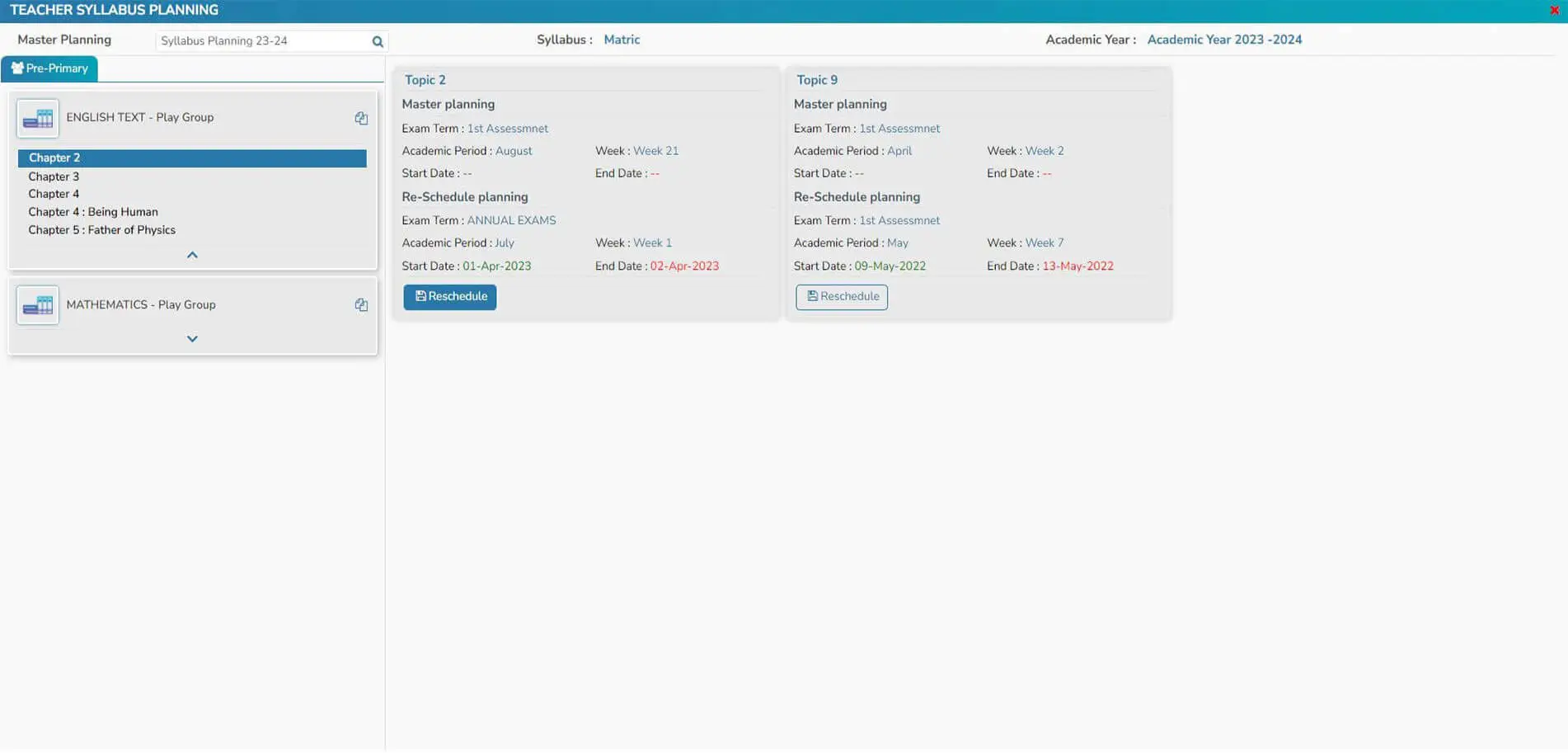Pick the plain Chapter 4 entry
This screenshot has height=753, width=1568.
pyautogui.click(x=54, y=194)
